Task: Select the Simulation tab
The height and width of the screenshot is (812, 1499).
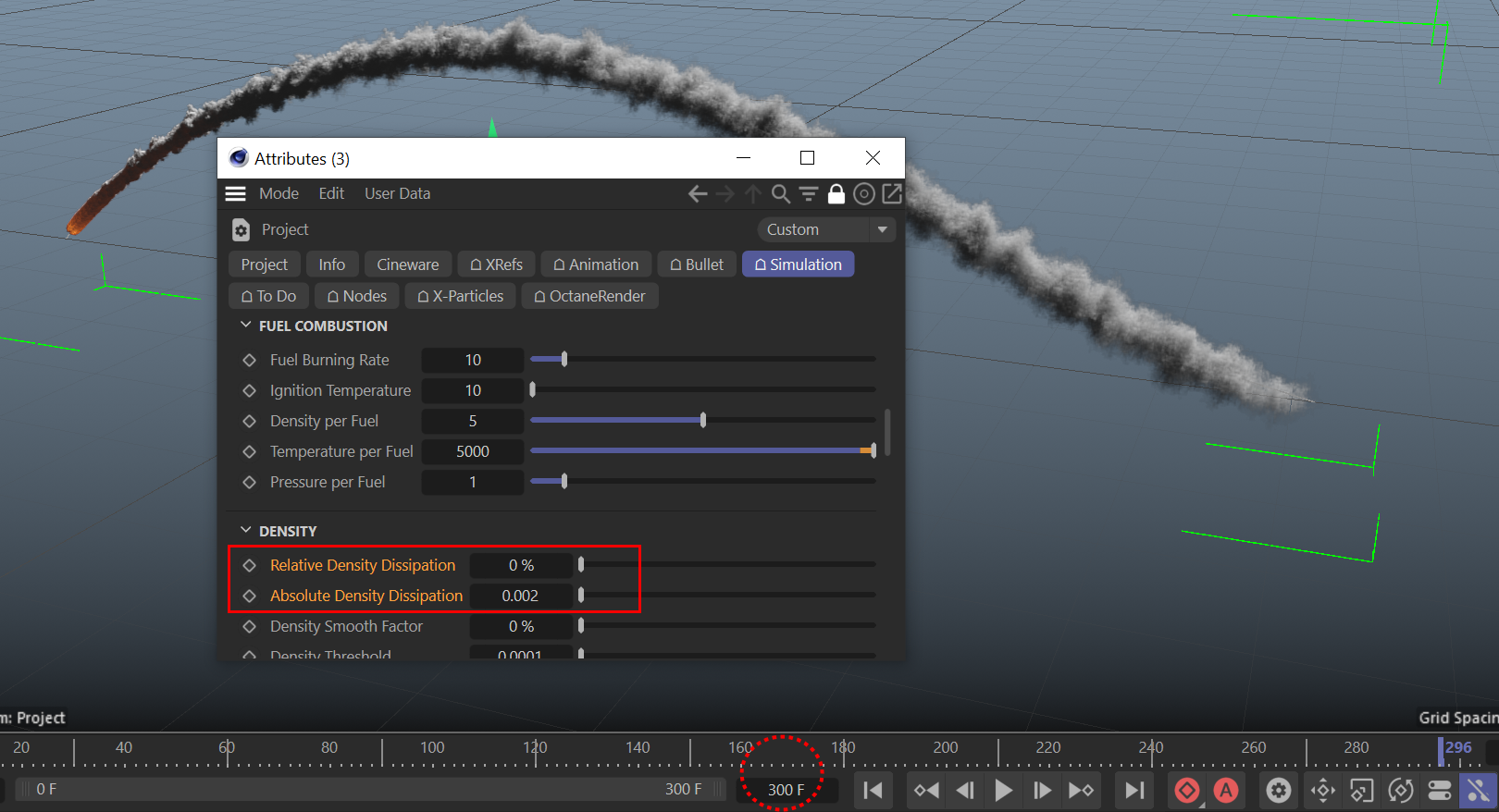Action: (x=798, y=265)
